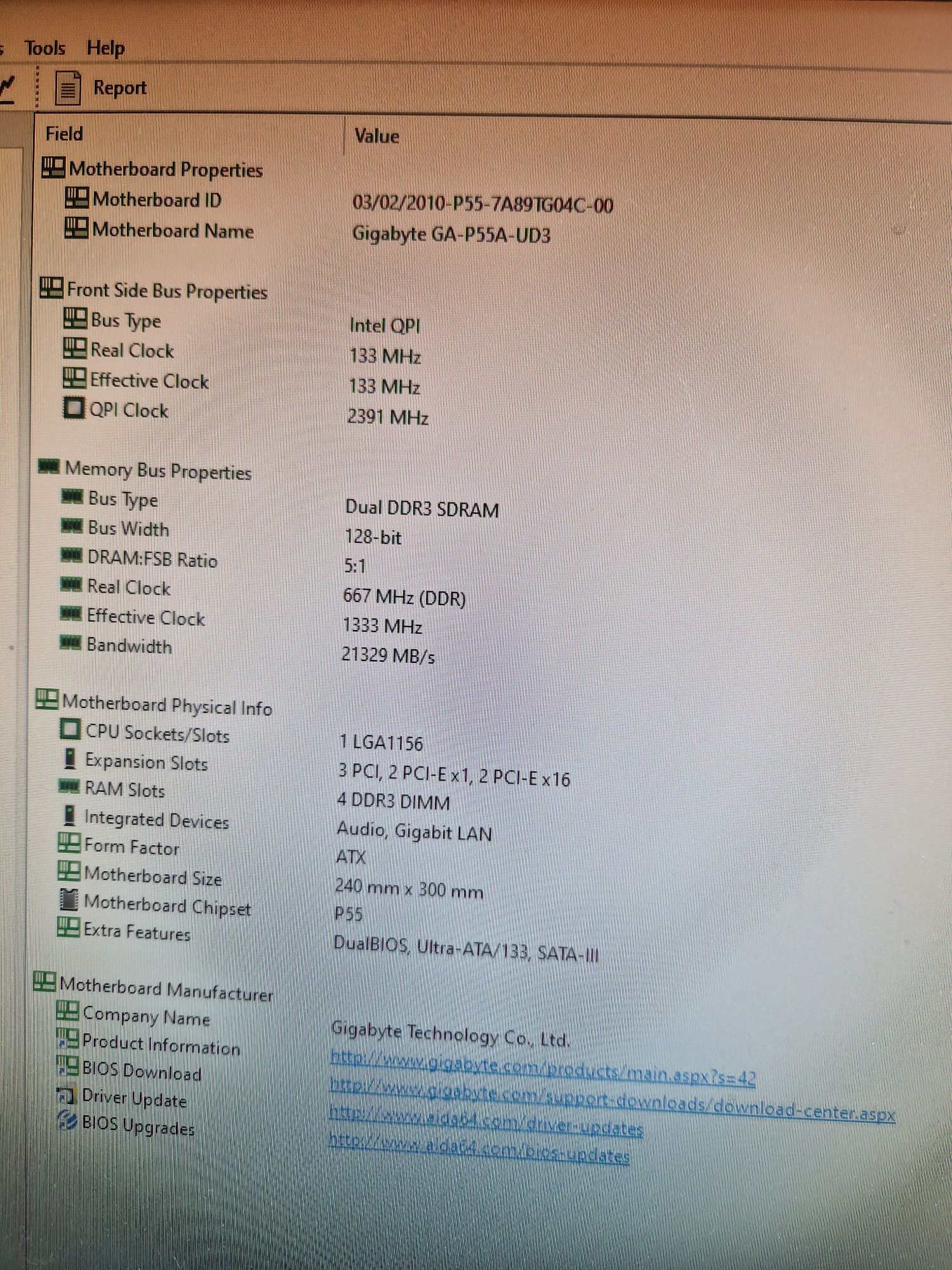The width and height of the screenshot is (952, 1270).
Task: Click the Field column header
Action: [x=64, y=134]
